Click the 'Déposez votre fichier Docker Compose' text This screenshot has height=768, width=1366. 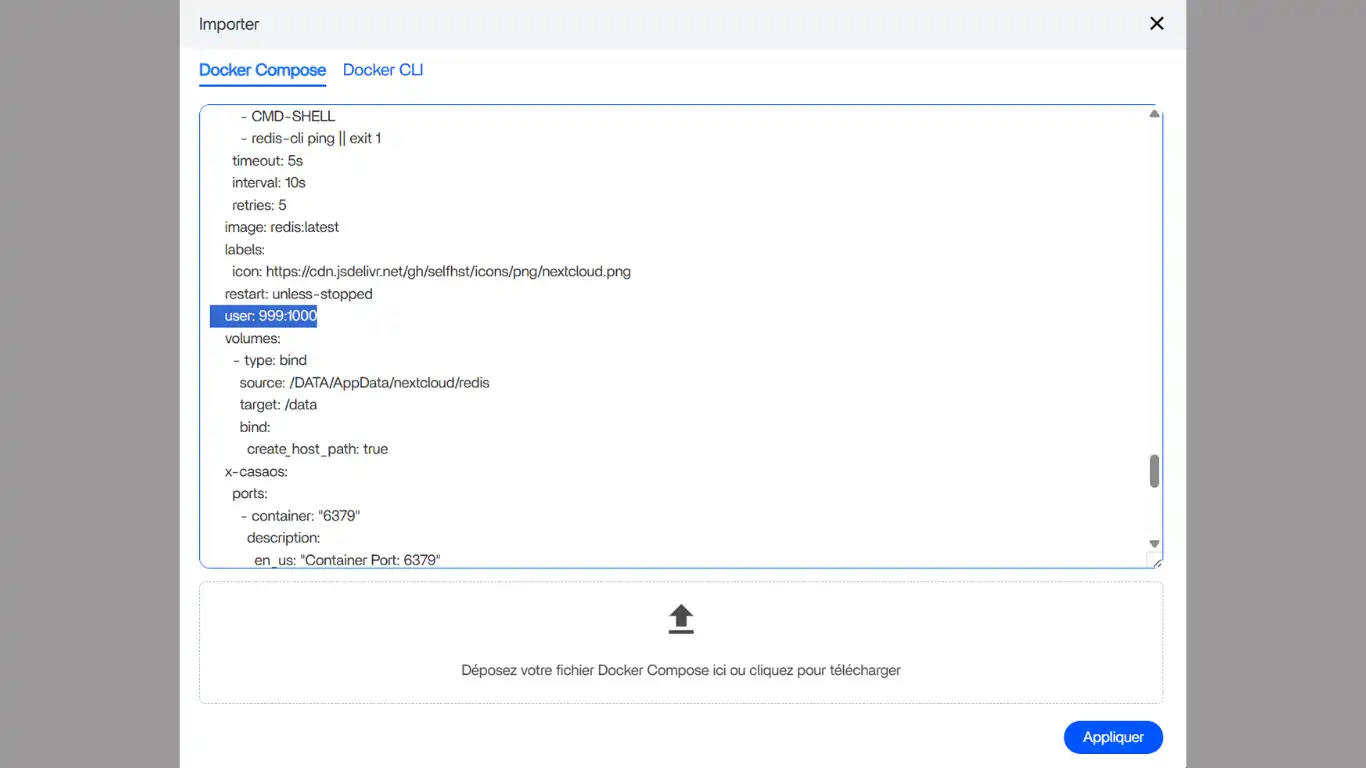click(x=681, y=670)
